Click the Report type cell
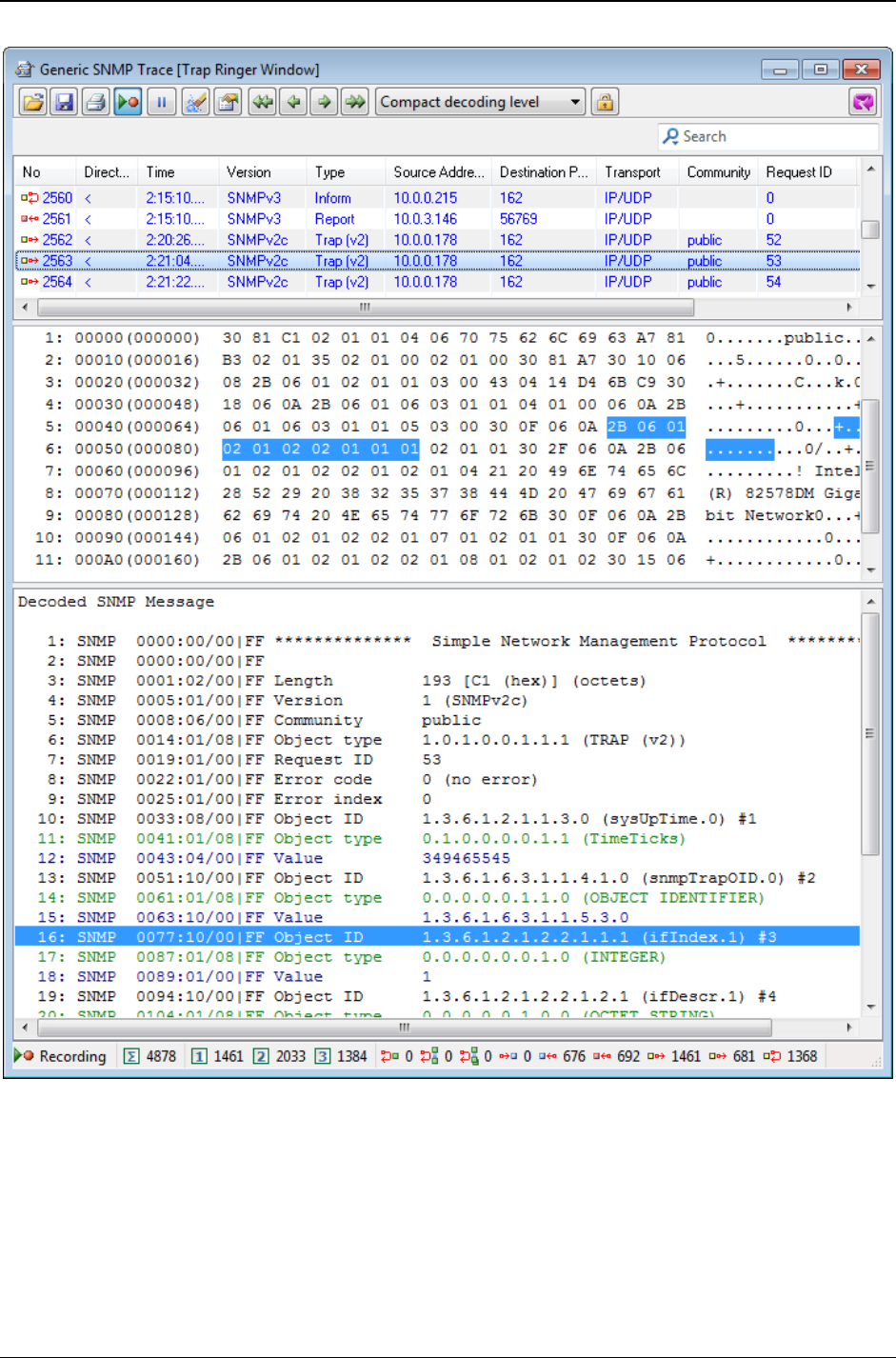Screen dimensions: 896x1358 [x=334, y=219]
